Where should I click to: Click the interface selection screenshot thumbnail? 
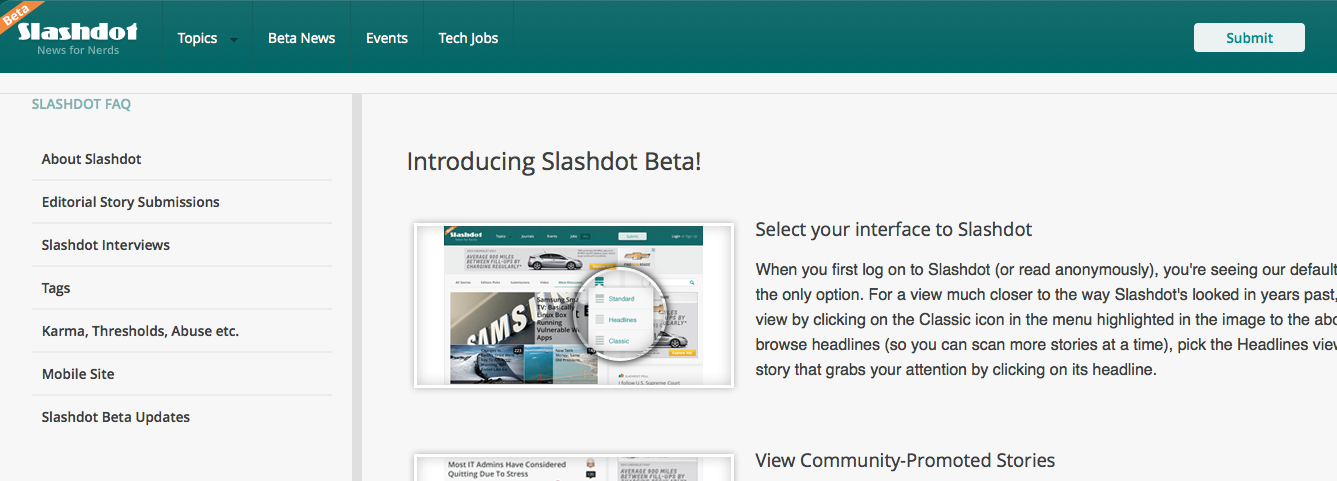pos(574,305)
